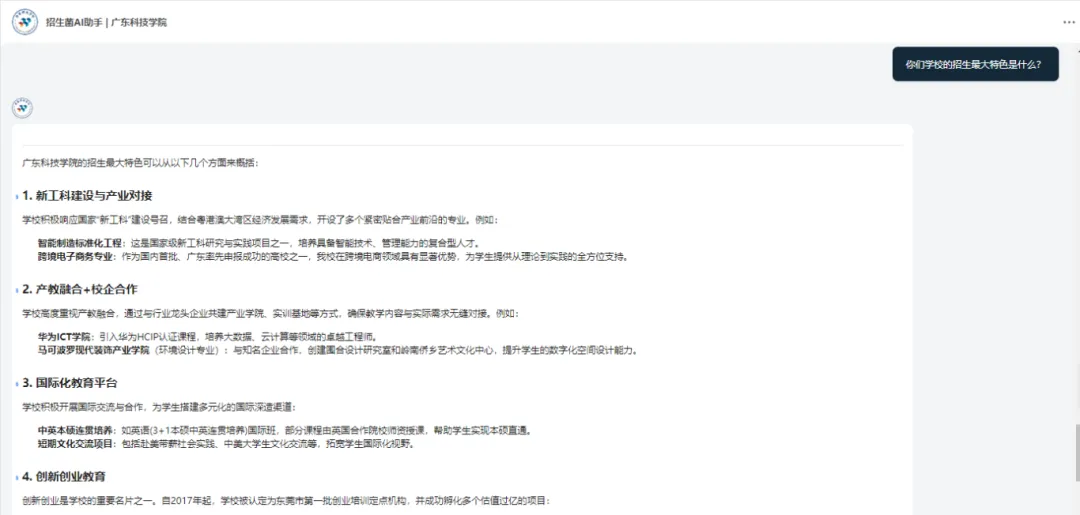Click heading 2. 产教融合+校企合作
This screenshot has height=515, width=1080.
(79, 289)
